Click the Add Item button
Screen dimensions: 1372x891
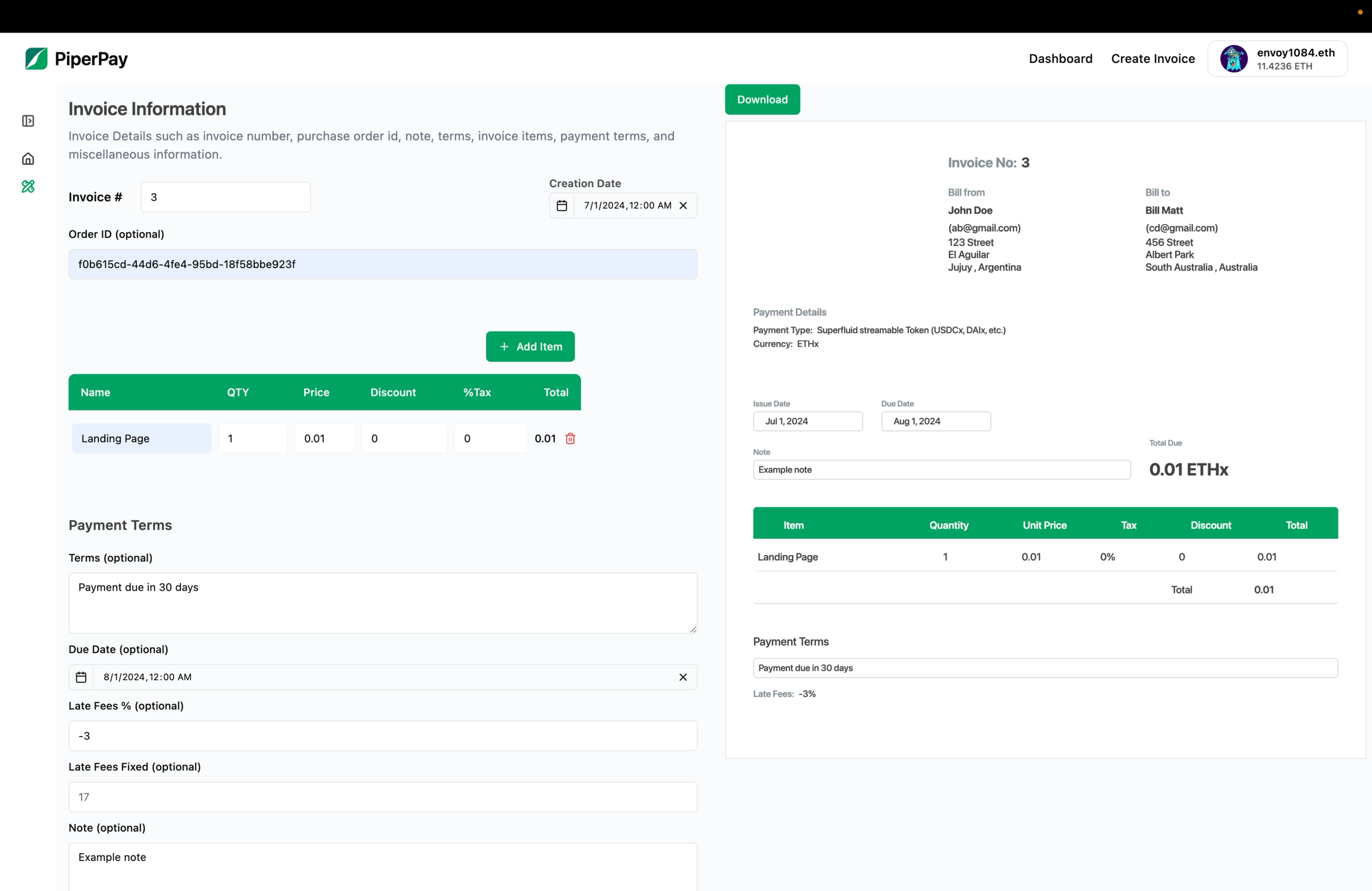(x=530, y=347)
